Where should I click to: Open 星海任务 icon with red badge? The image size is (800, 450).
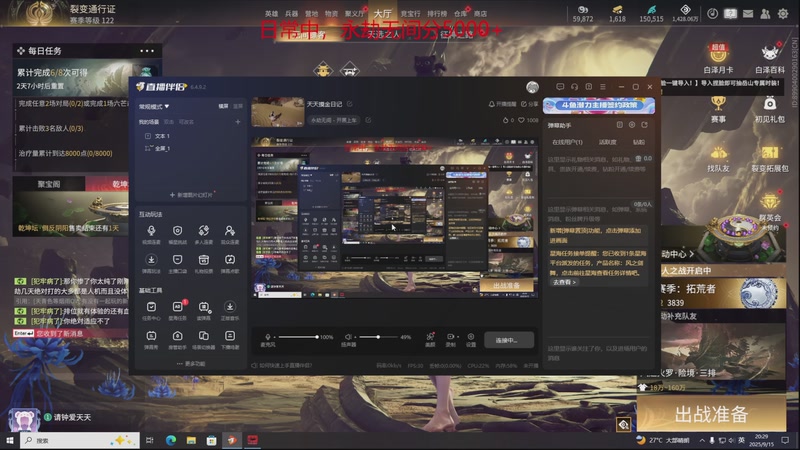point(178,307)
